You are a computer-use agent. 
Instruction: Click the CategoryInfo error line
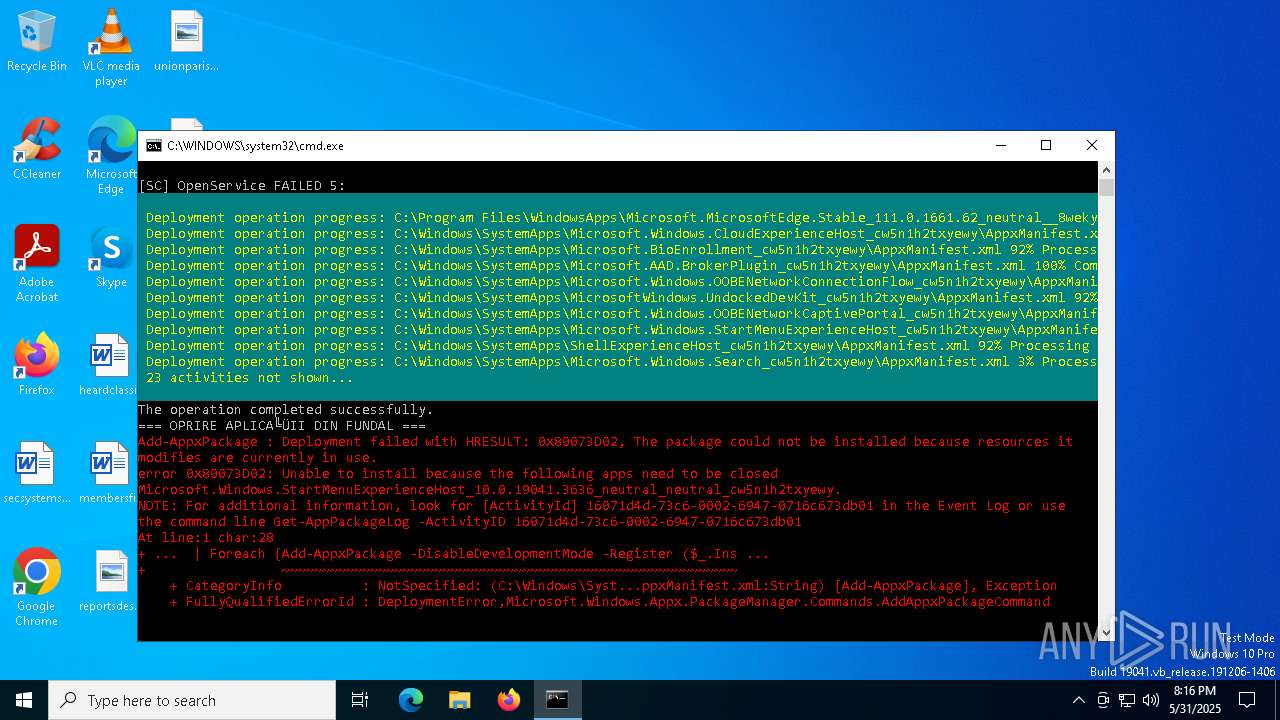click(613, 586)
